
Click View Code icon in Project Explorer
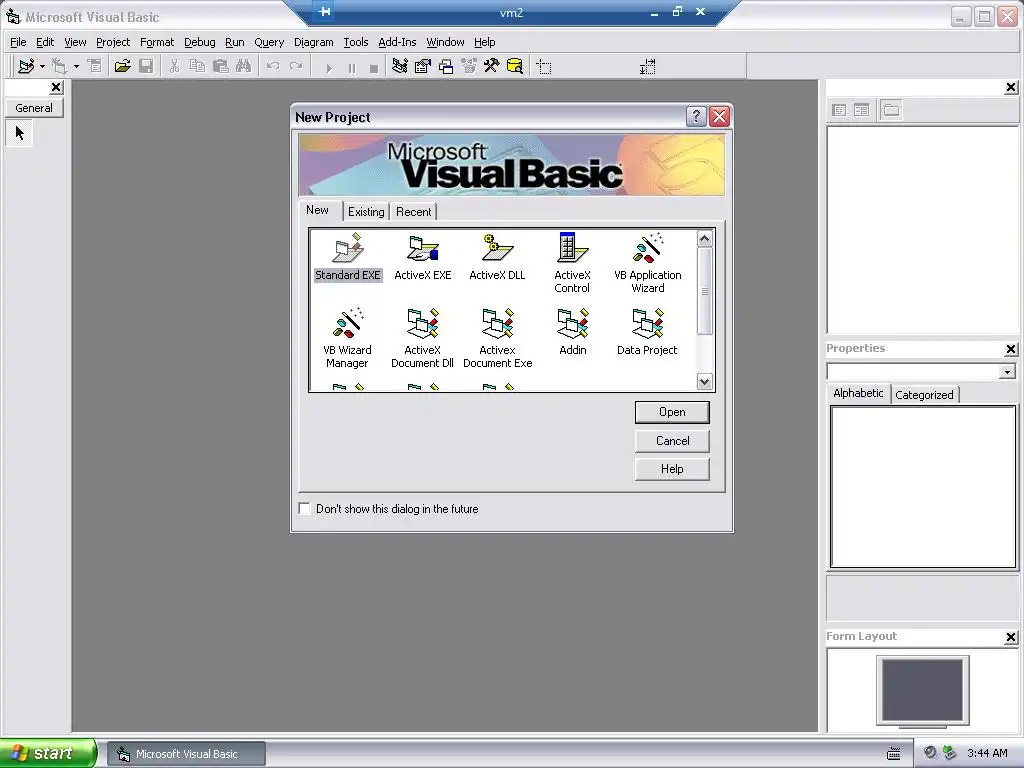[839, 110]
